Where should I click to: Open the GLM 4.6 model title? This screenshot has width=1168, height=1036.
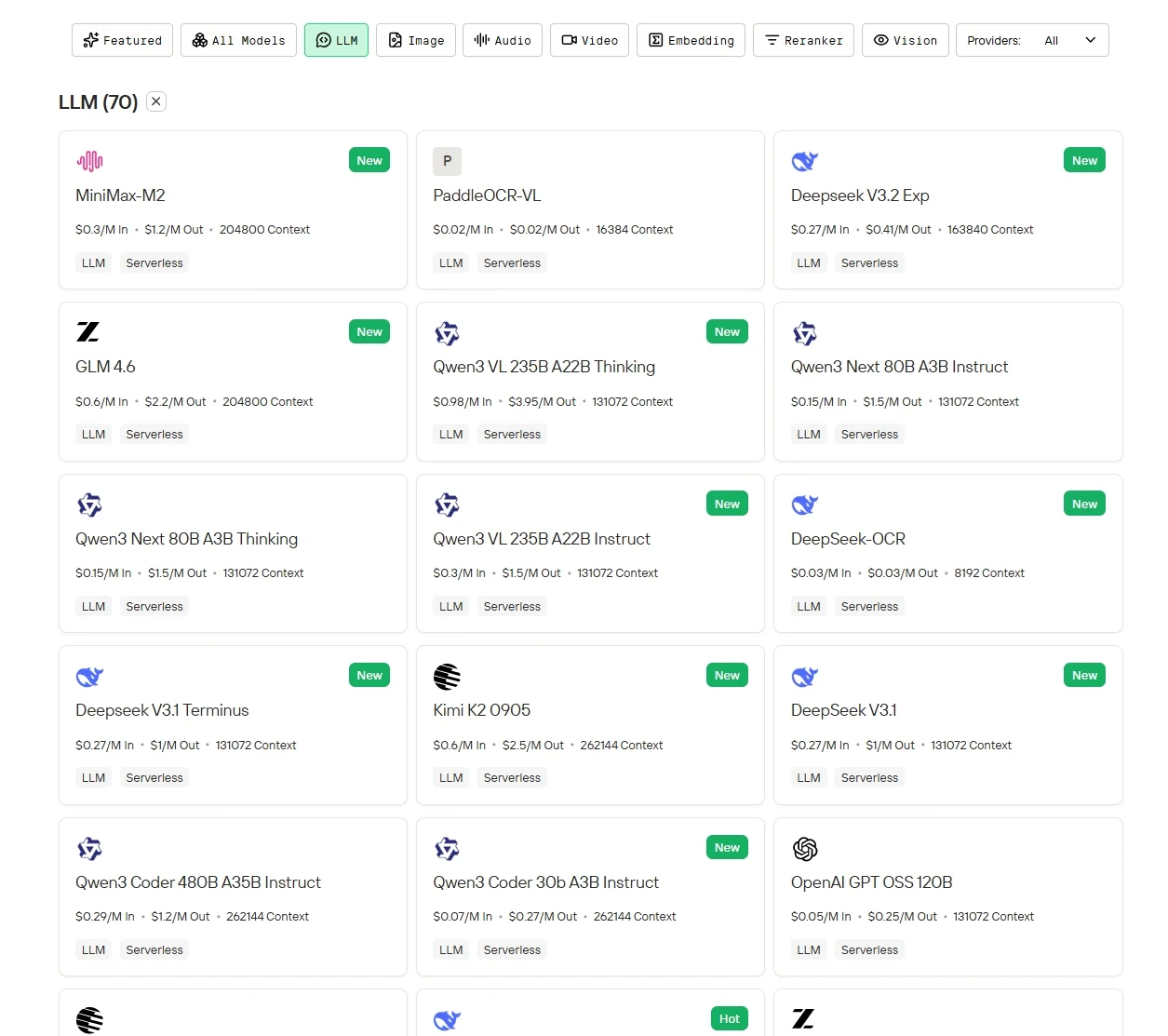(105, 367)
